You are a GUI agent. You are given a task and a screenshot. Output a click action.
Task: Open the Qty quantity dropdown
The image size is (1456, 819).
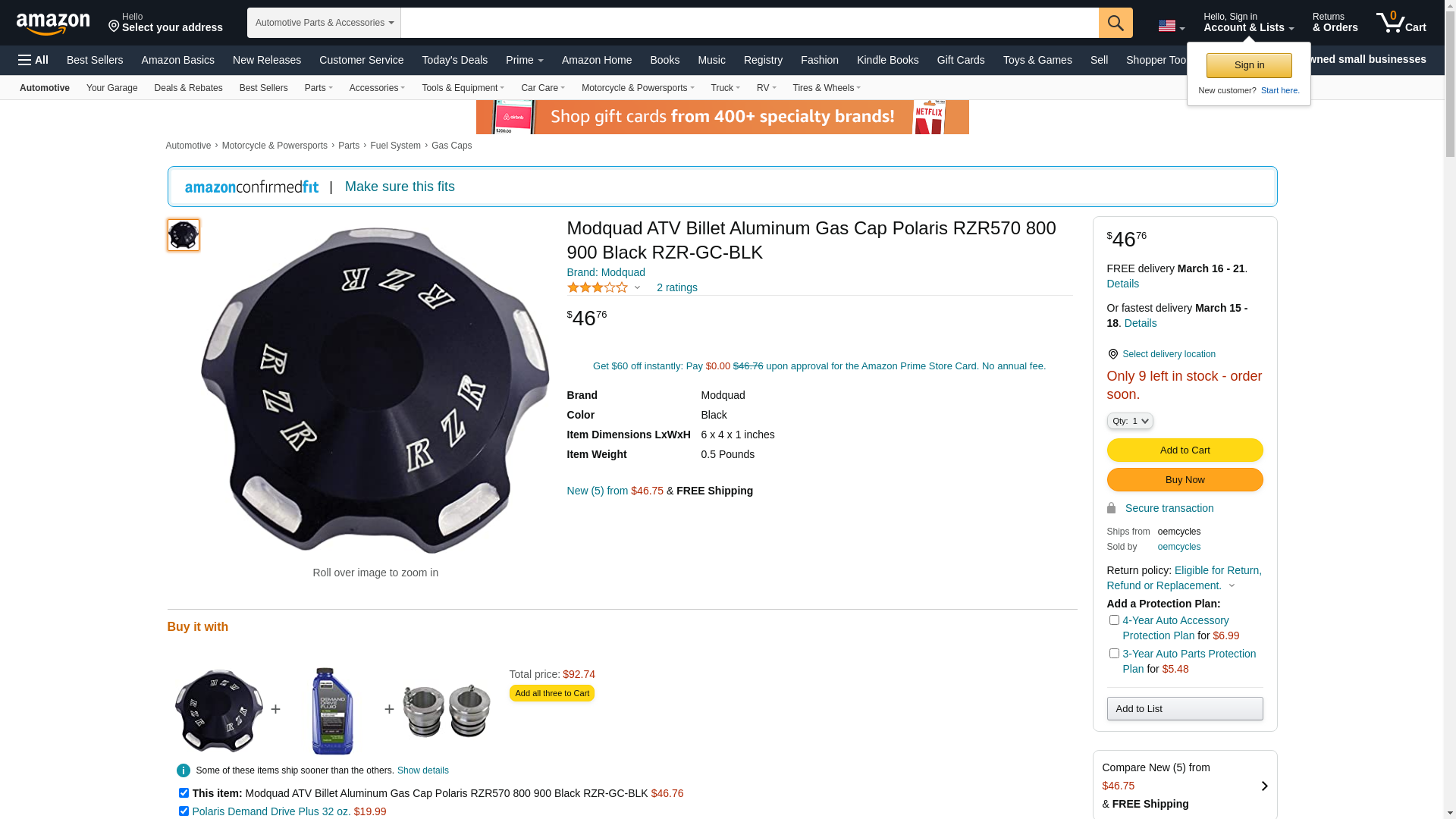coord(1129,421)
